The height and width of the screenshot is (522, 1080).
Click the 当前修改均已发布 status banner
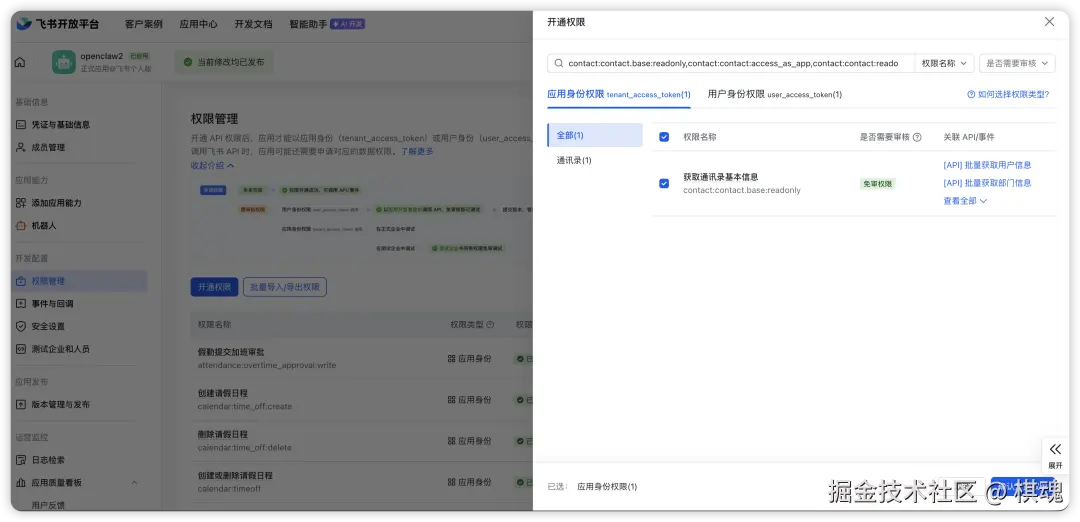224,62
